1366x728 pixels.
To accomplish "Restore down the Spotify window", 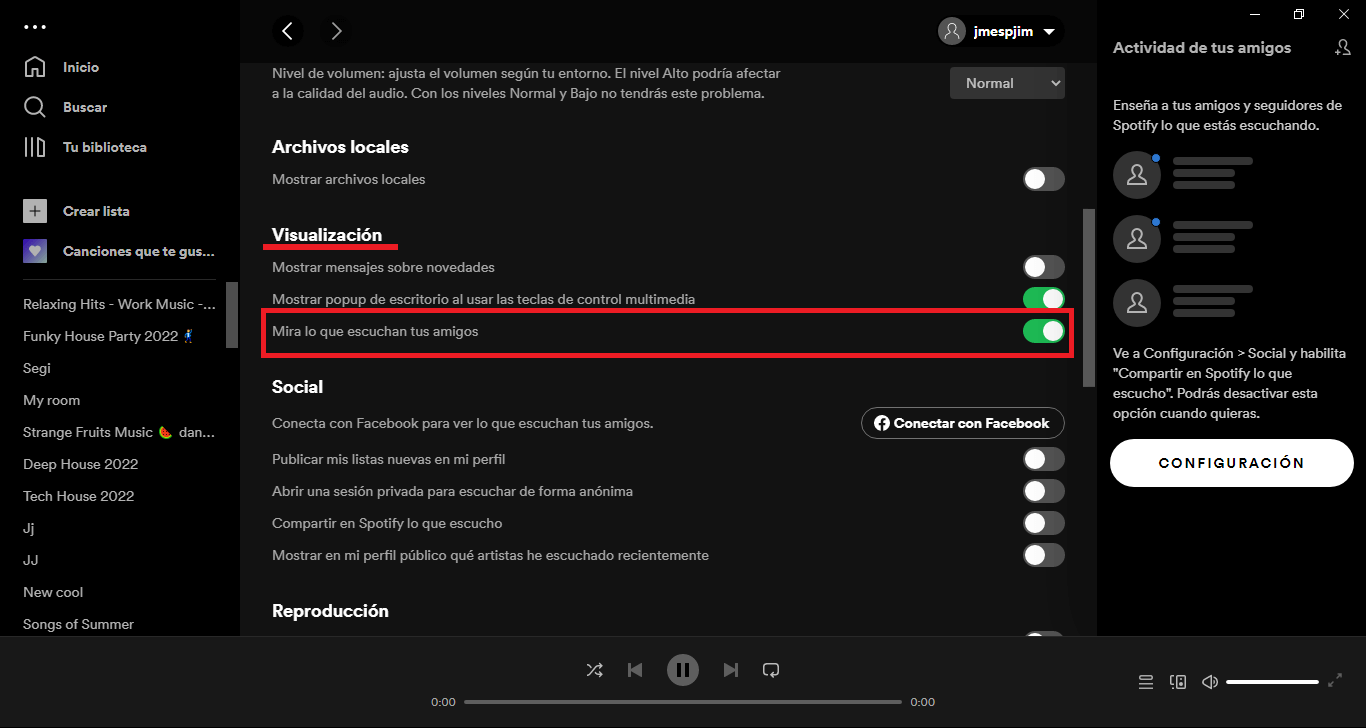I will (x=1299, y=14).
